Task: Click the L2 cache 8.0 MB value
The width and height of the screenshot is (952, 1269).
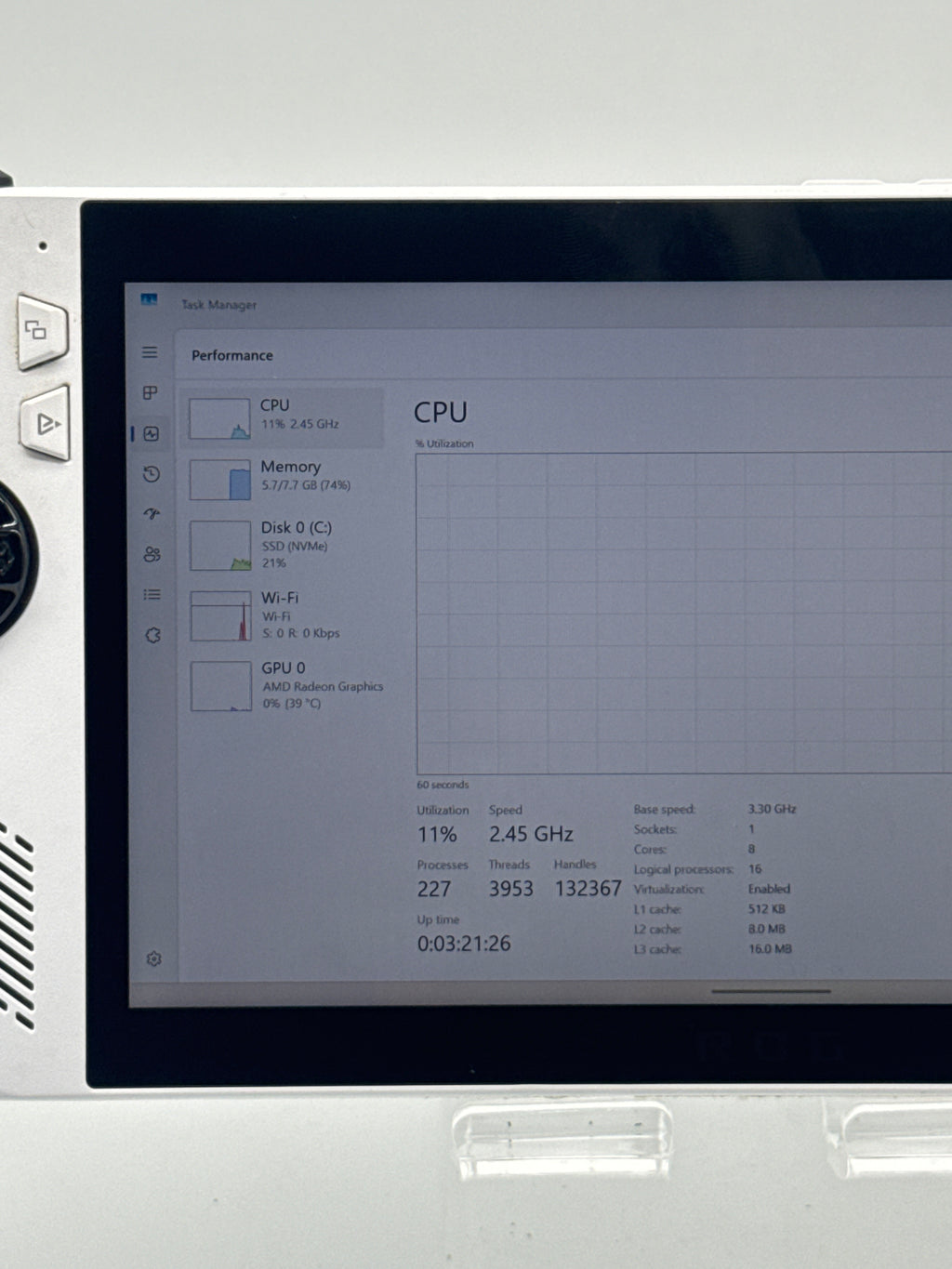Action: coord(767,929)
